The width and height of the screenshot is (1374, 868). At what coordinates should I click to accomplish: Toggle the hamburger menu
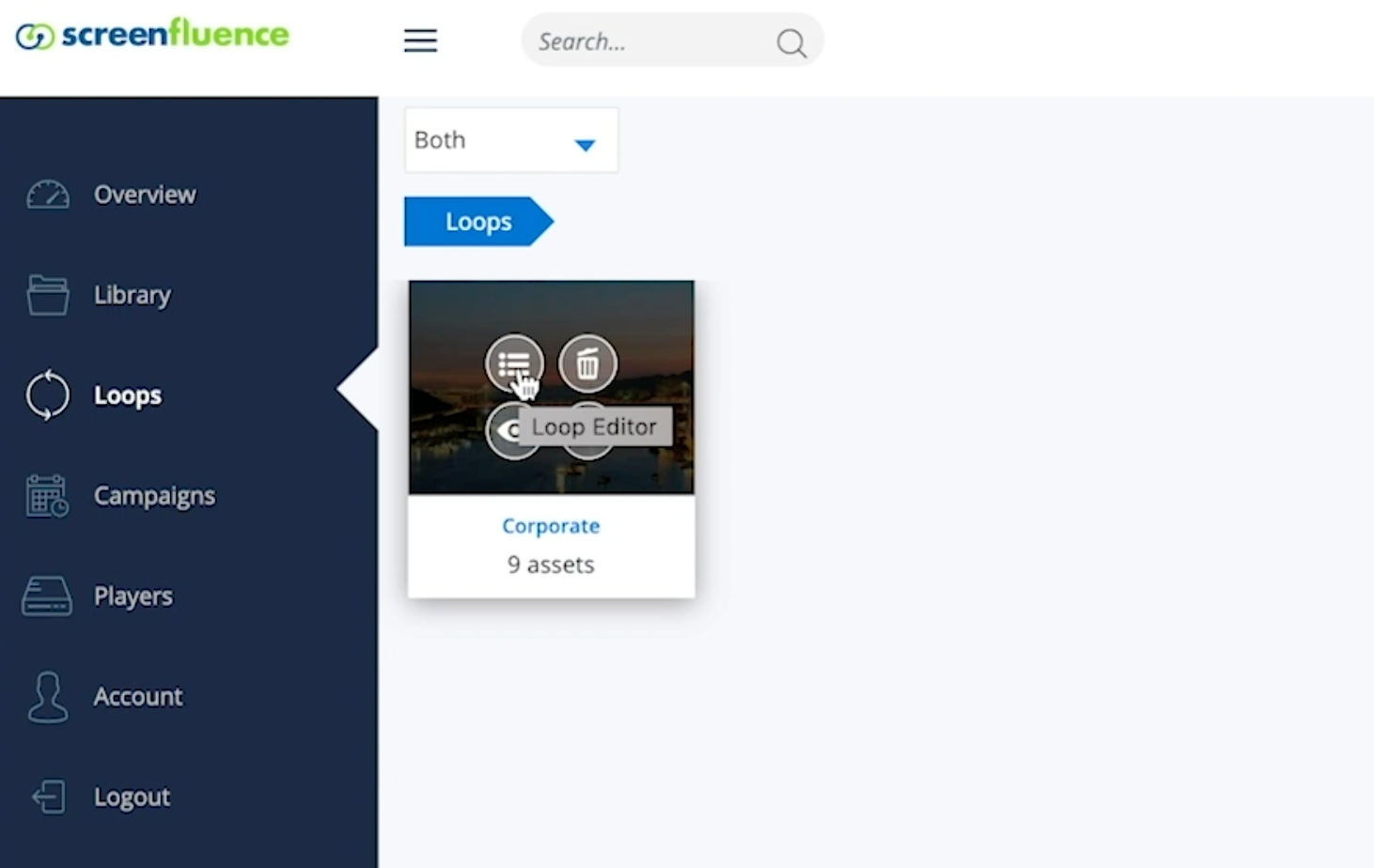pos(420,40)
